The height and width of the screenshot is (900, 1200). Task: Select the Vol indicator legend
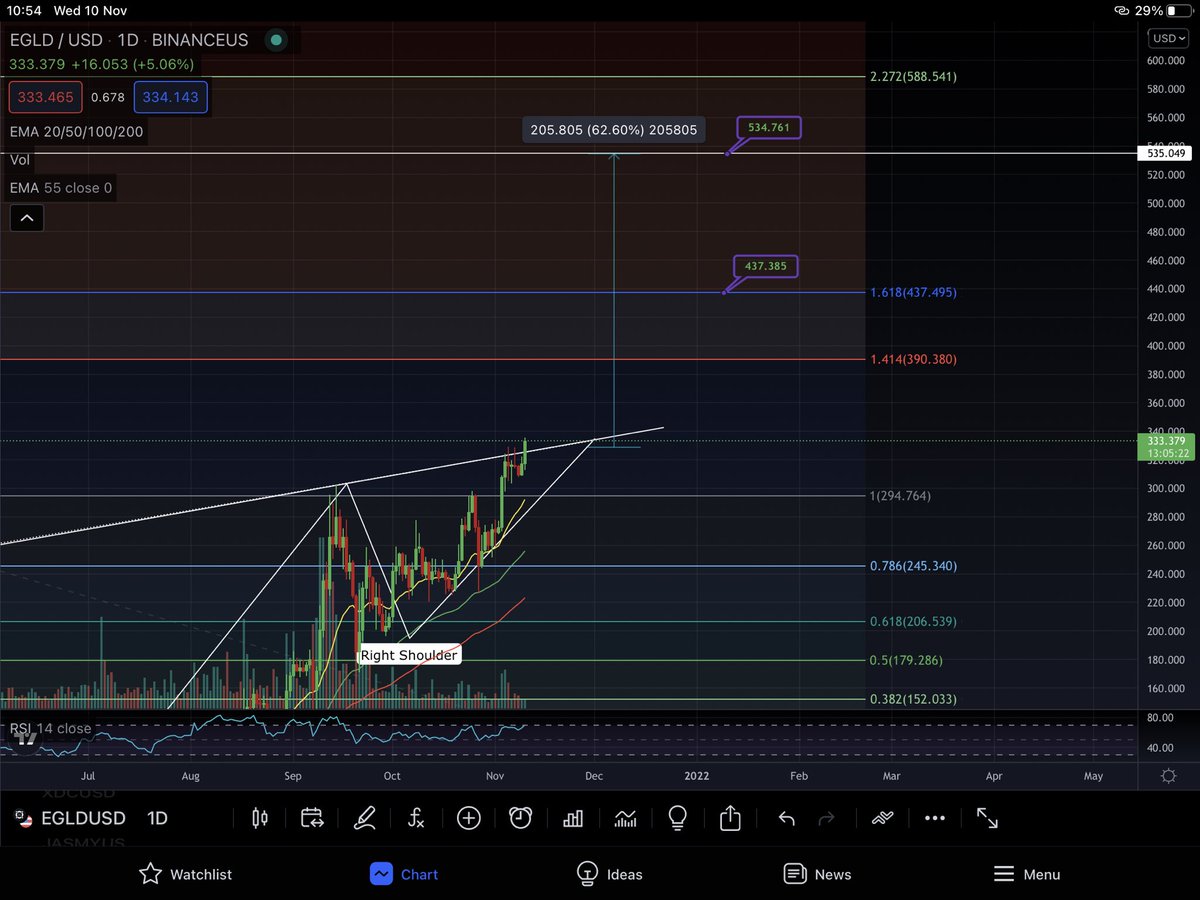(19, 159)
